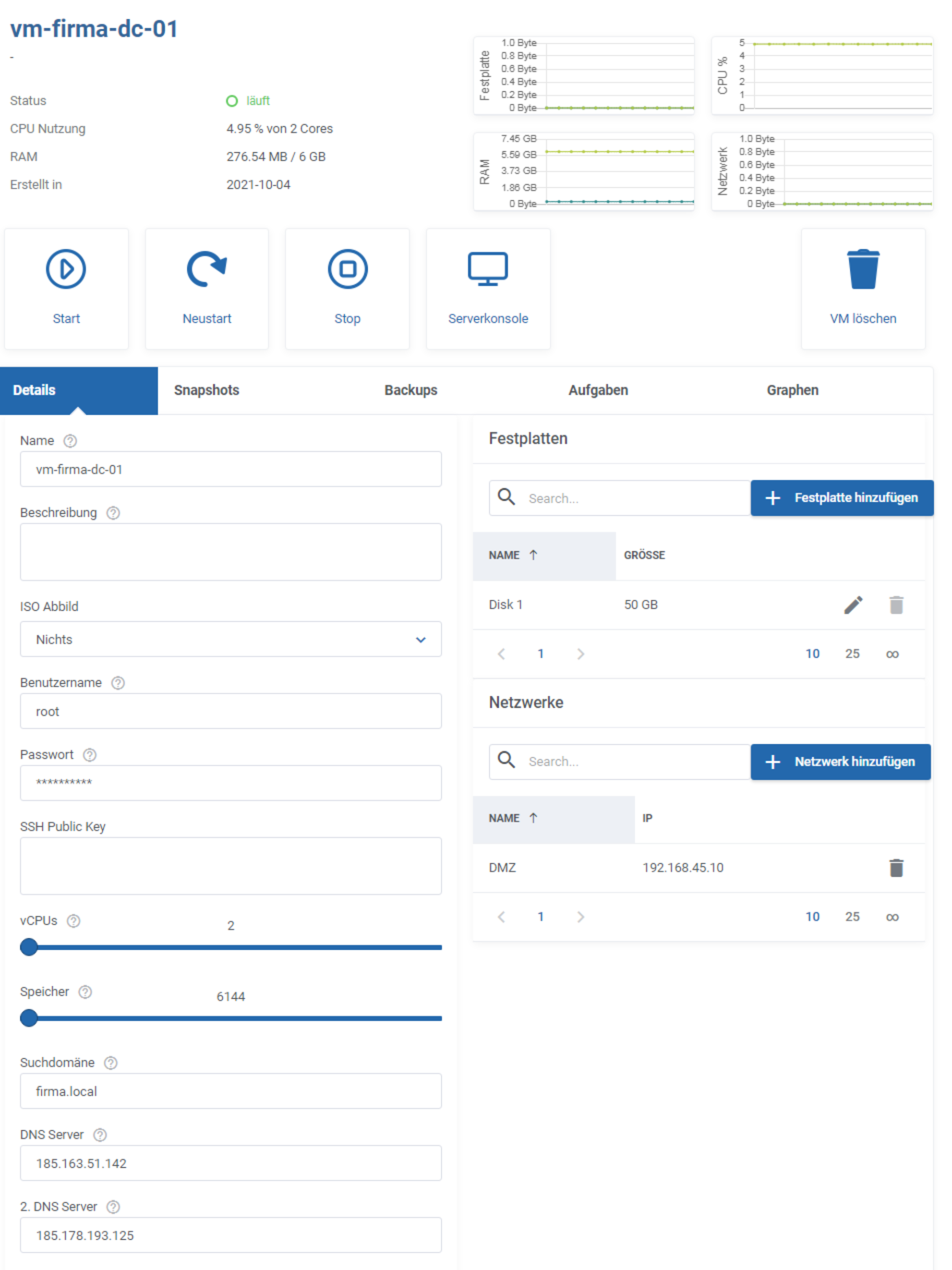952x1270 pixels.
Task: Go to previous page in Netzwerke table
Action: click(501, 917)
